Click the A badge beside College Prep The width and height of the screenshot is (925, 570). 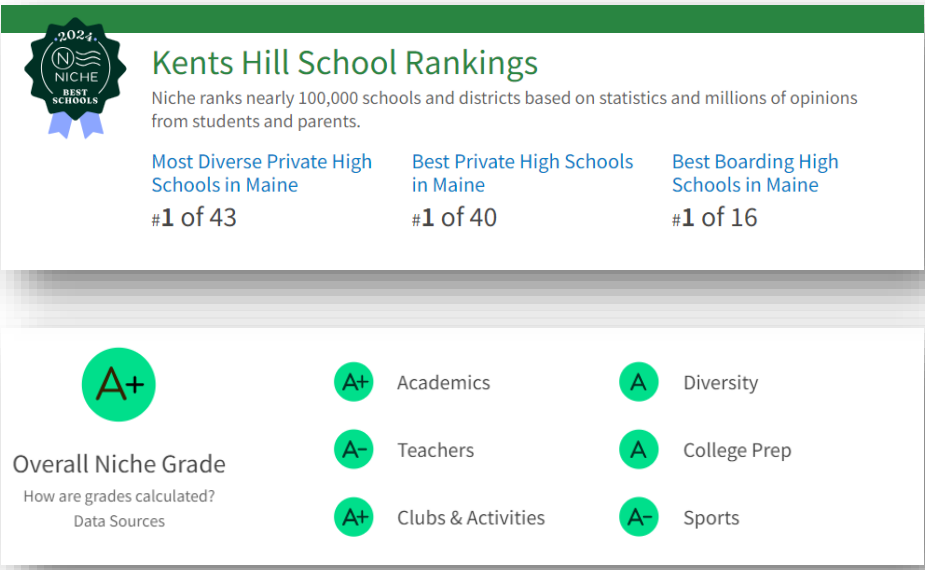639,450
